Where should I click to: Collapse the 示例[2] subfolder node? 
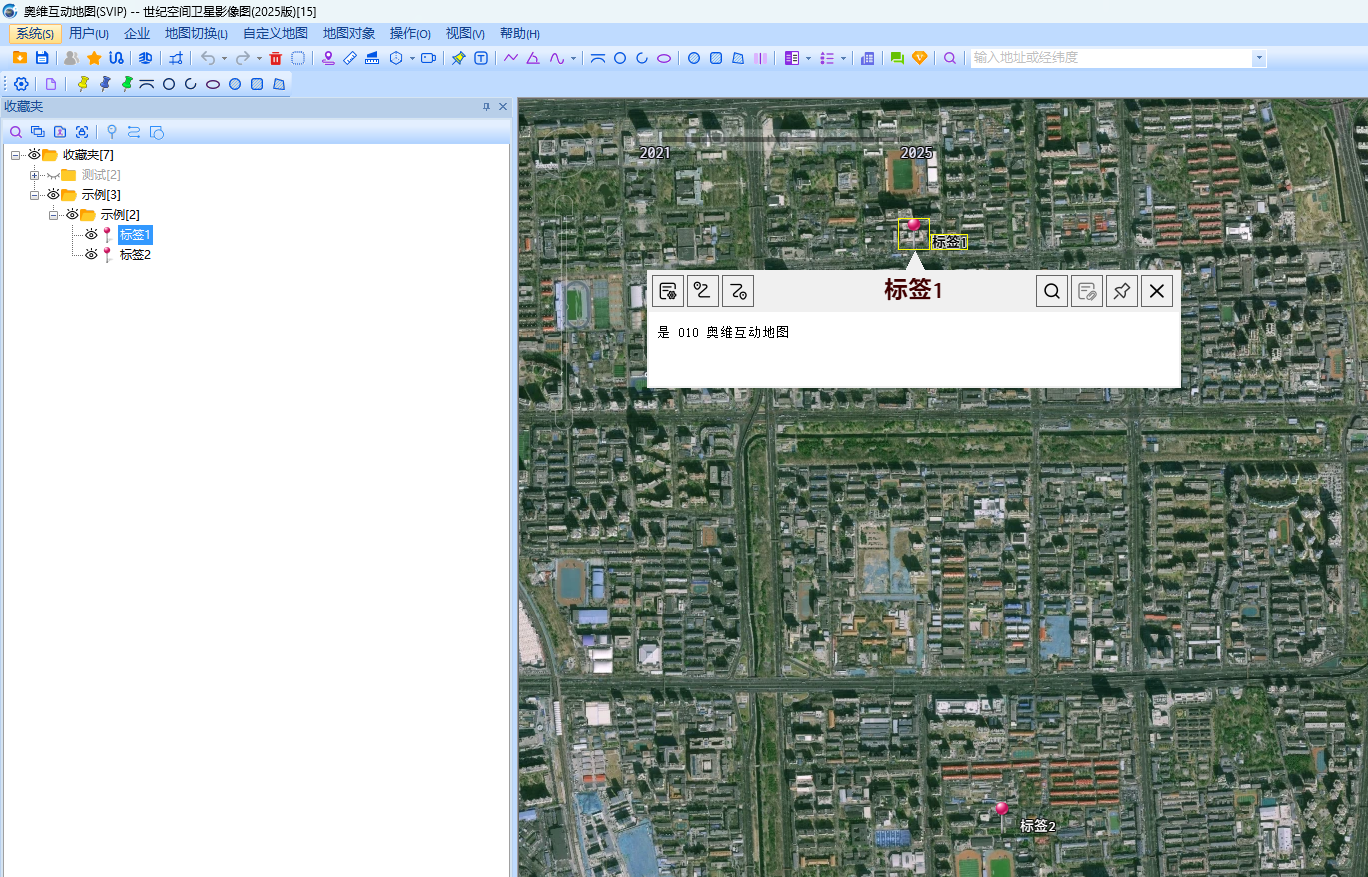point(53,215)
